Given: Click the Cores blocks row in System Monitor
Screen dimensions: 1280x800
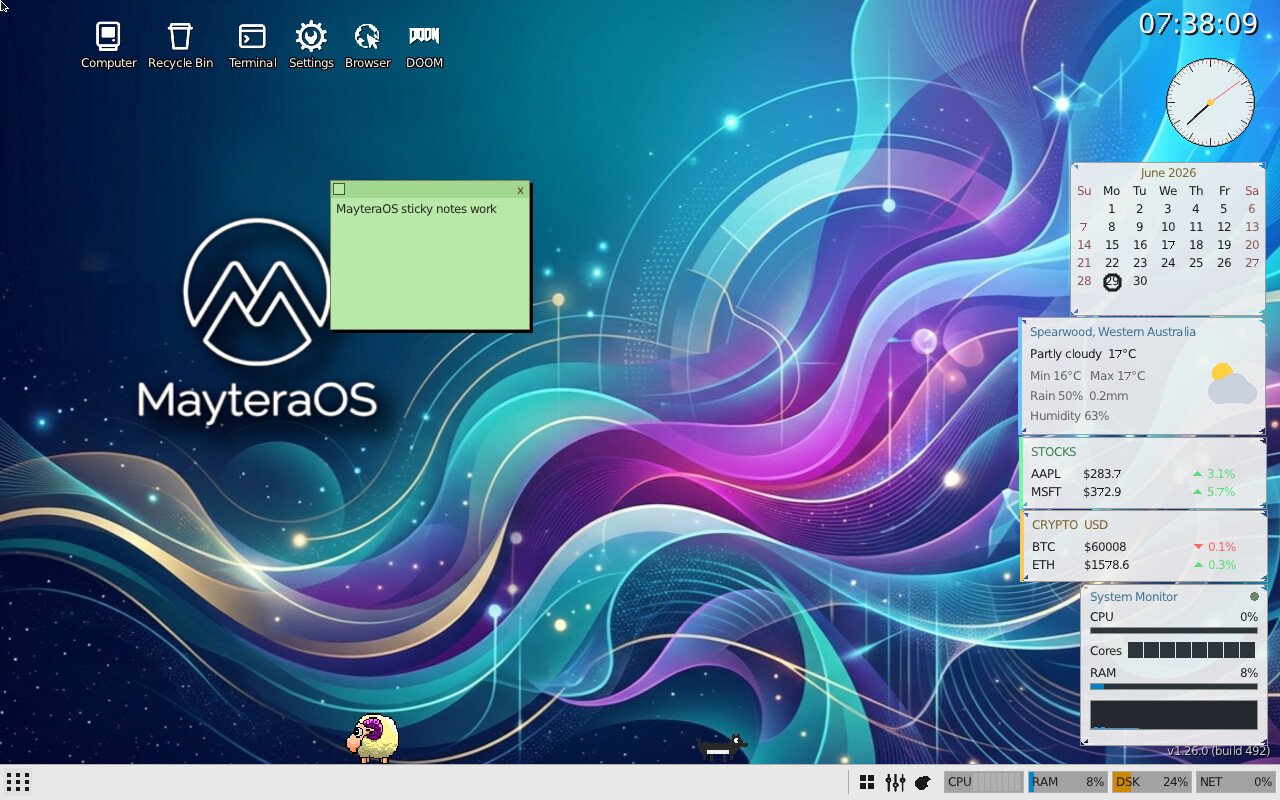Looking at the screenshot, I should (1191, 651).
